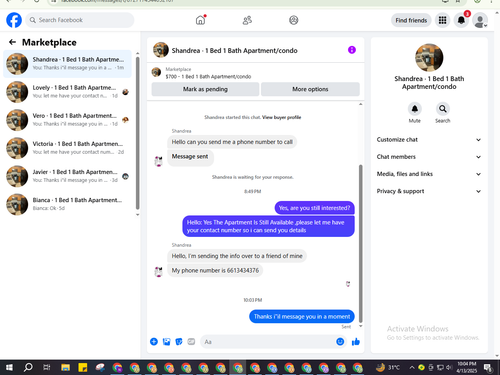
Task: Attach a photo using image icon
Action: [166, 342]
